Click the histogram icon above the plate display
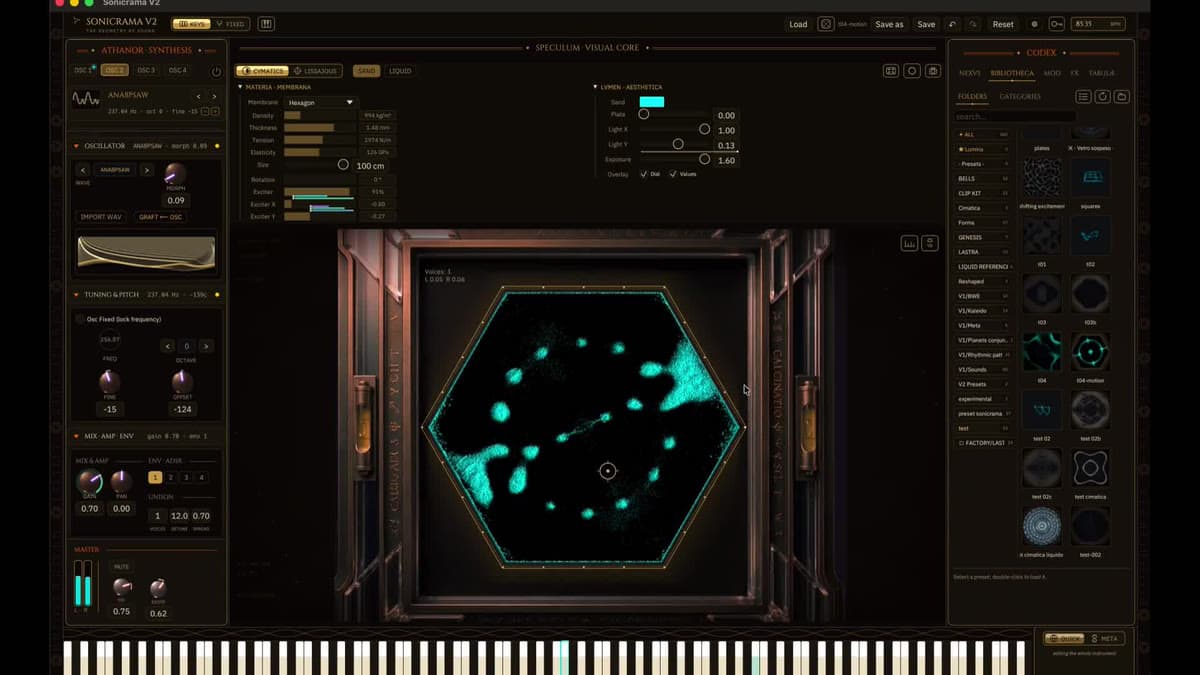Viewport: 1200px width, 675px height. (x=909, y=243)
